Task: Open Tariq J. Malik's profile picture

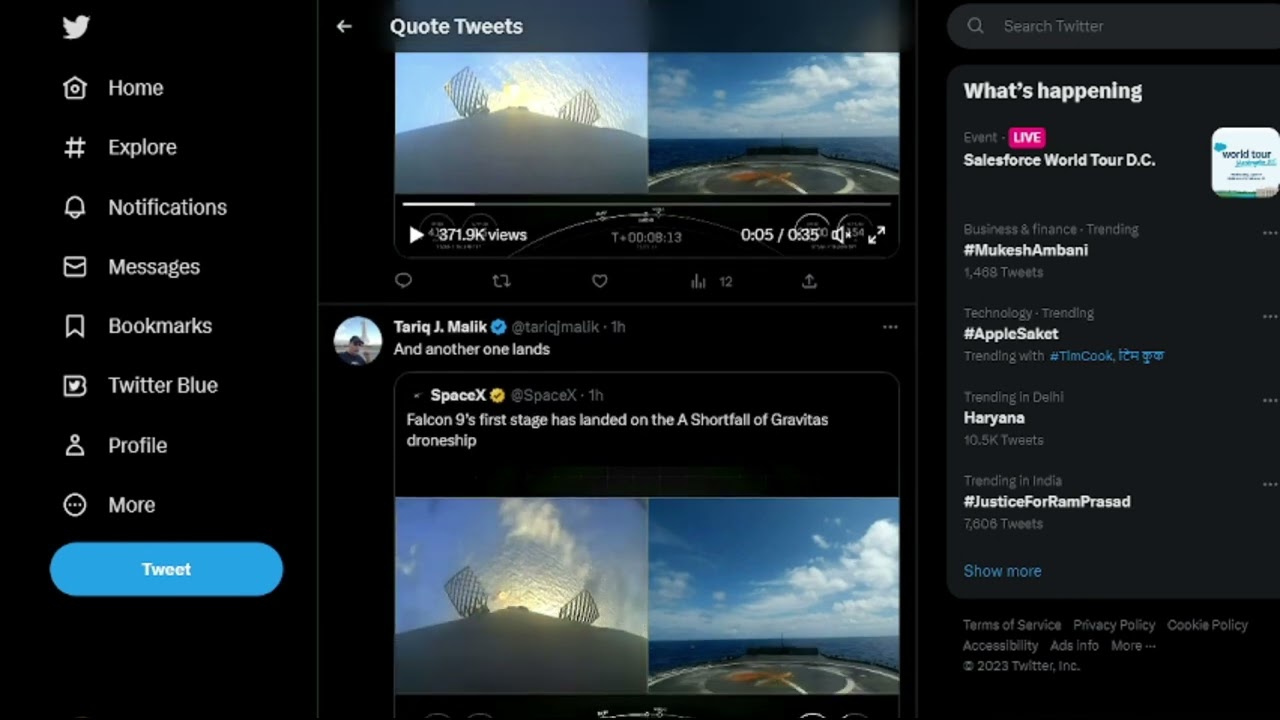Action: [x=357, y=341]
